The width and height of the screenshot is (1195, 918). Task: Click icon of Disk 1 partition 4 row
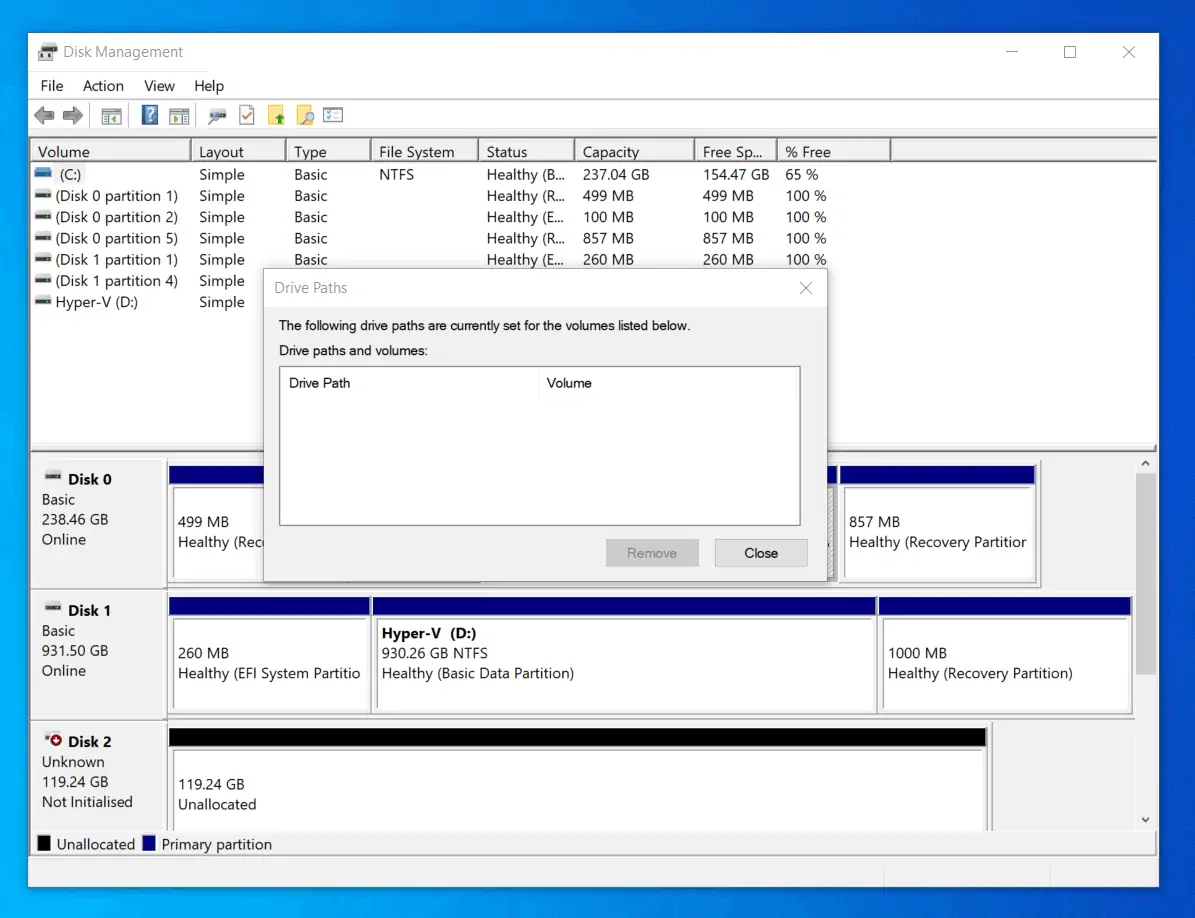click(43, 280)
